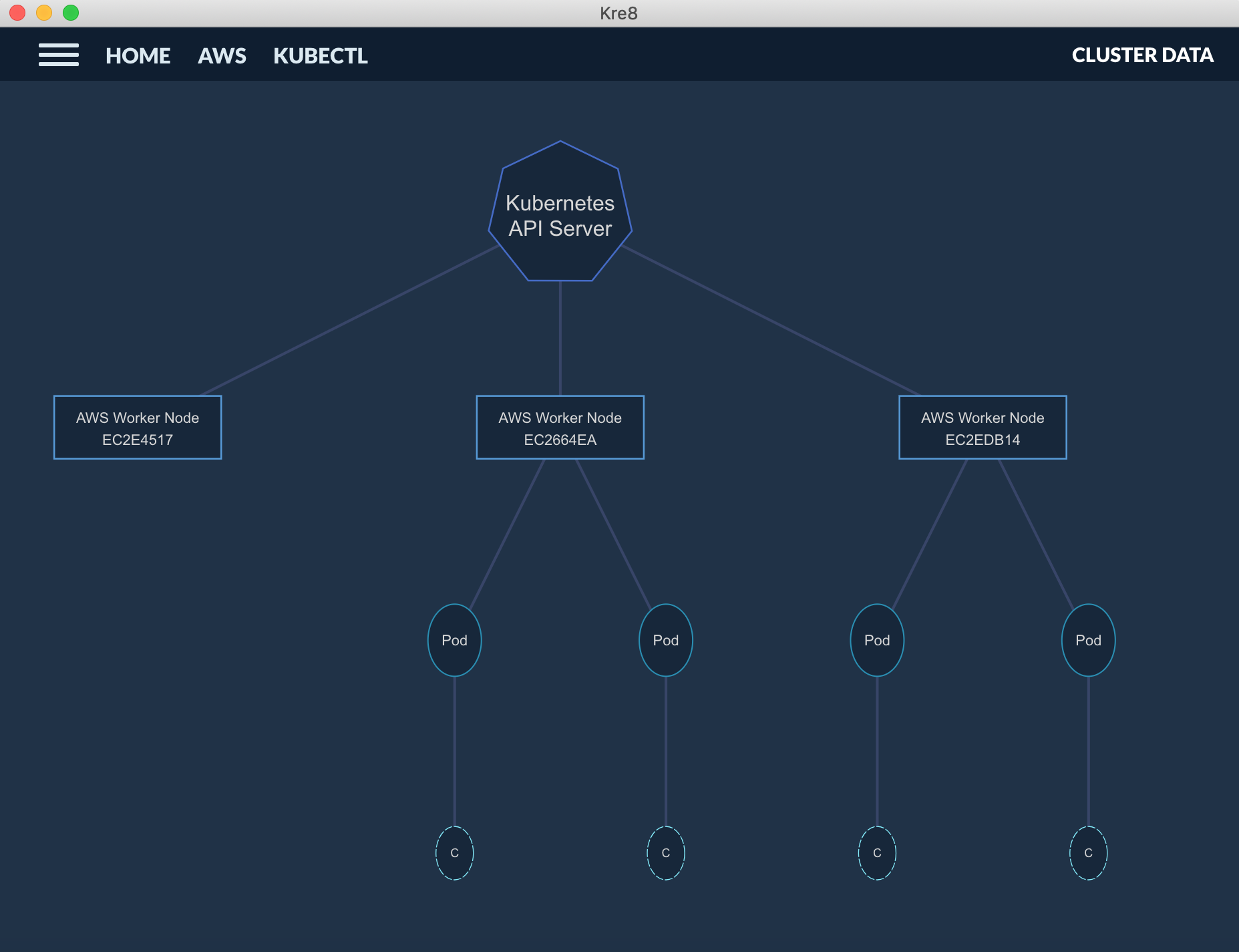This screenshot has height=952, width=1239.
Task: Open the CLUSTER DATA link
Action: [x=1142, y=55]
